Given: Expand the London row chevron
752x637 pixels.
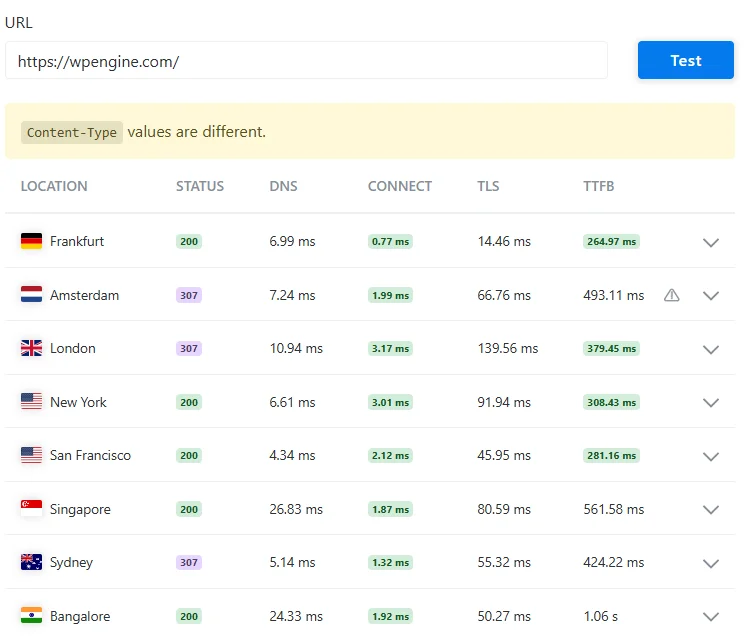Looking at the screenshot, I should [710, 349].
